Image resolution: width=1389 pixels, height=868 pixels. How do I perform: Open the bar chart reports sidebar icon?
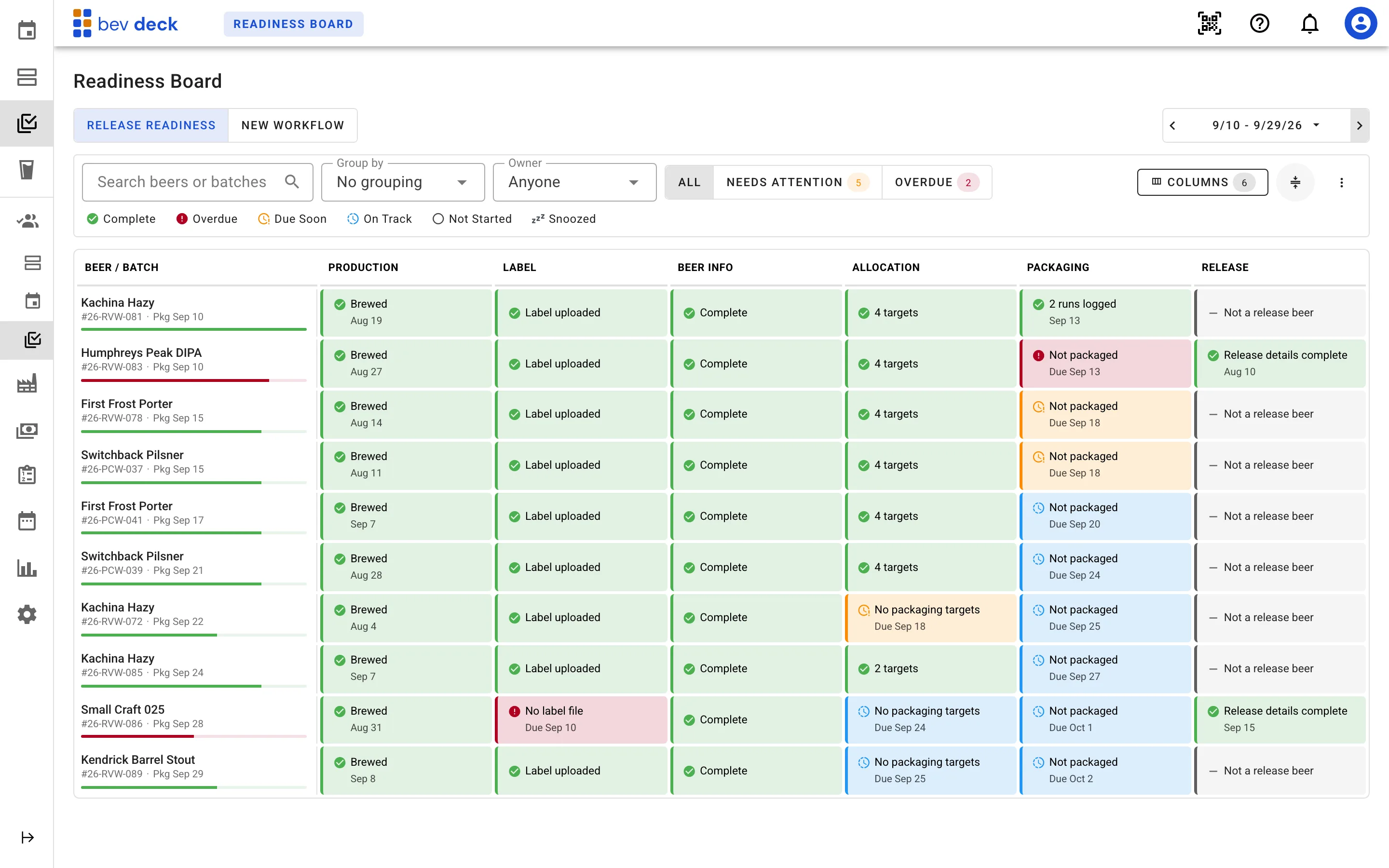[27, 568]
